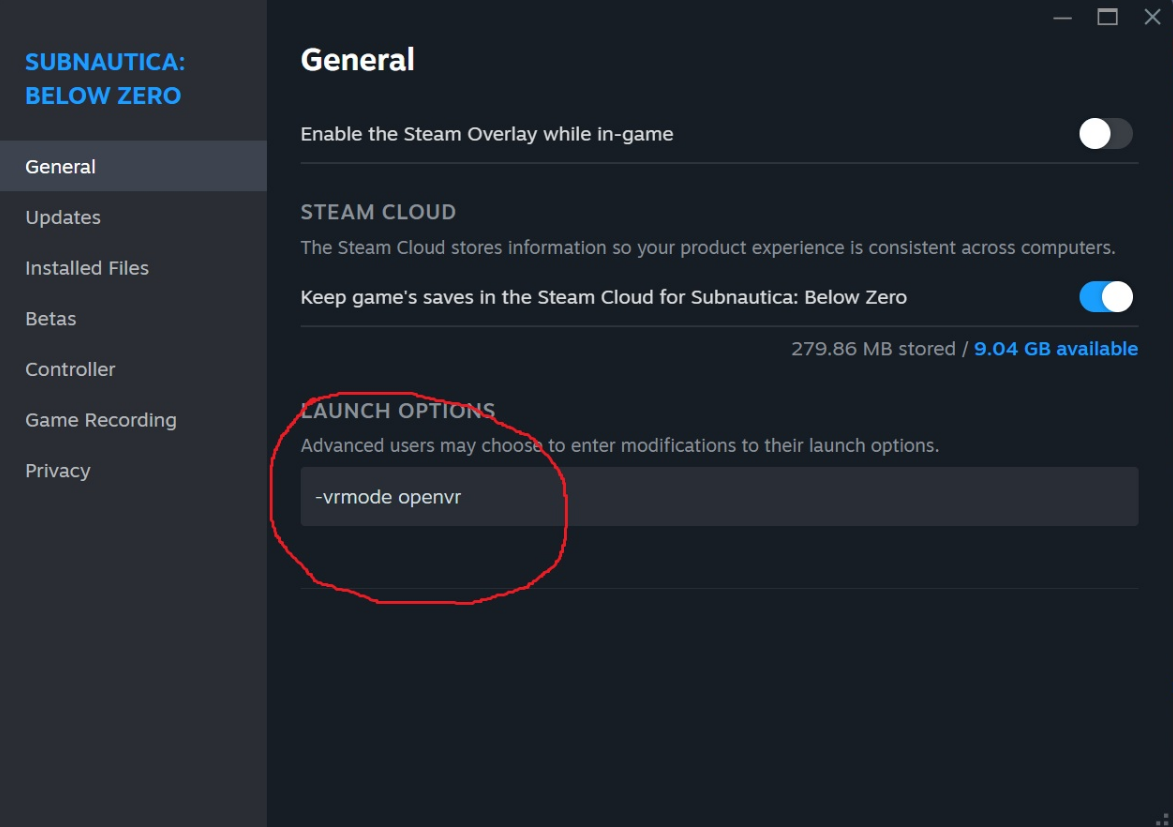Click the Launch Options text field
The image size is (1173, 827).
718,497
